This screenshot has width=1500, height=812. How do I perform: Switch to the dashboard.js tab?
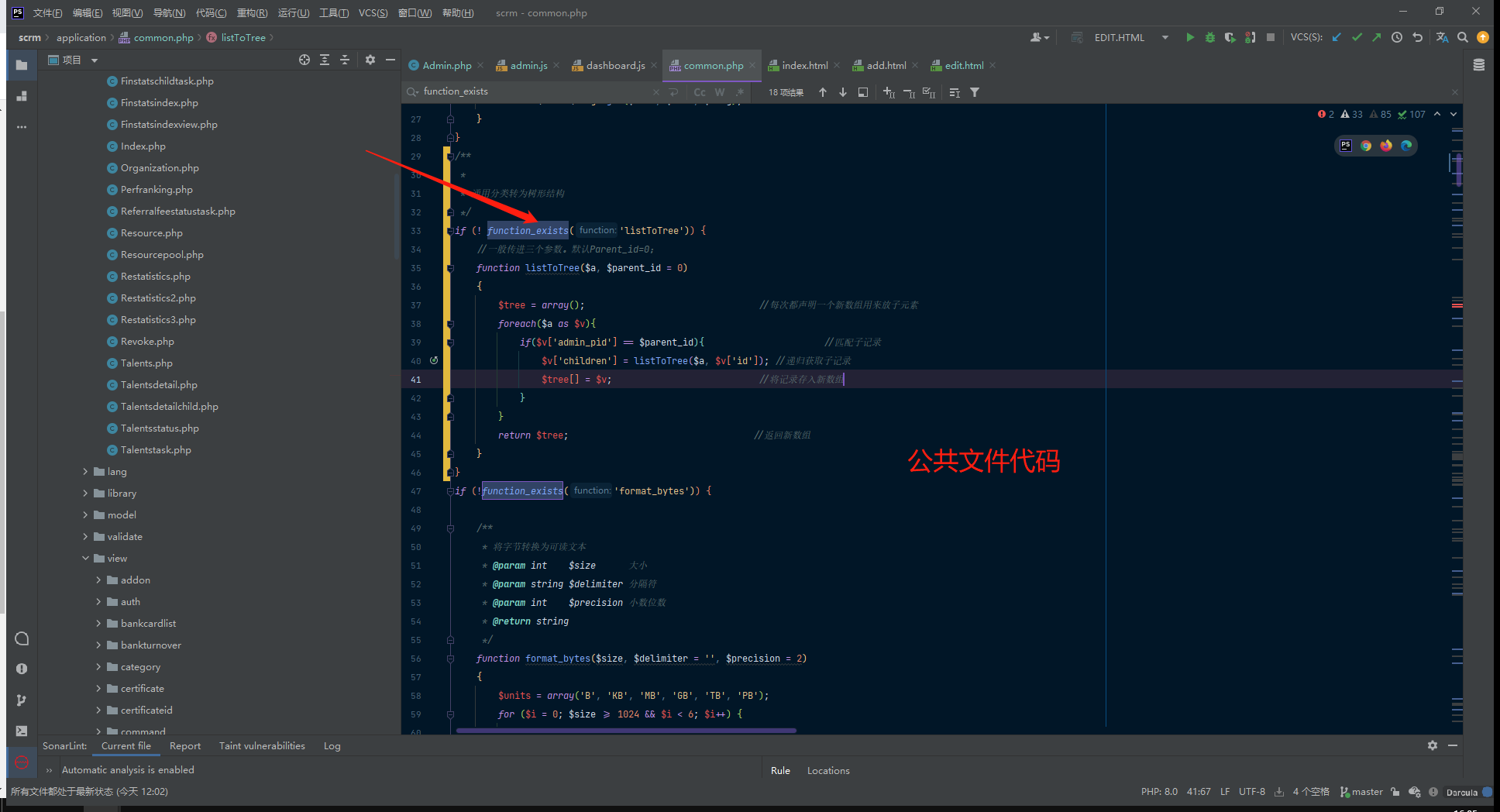615,65
